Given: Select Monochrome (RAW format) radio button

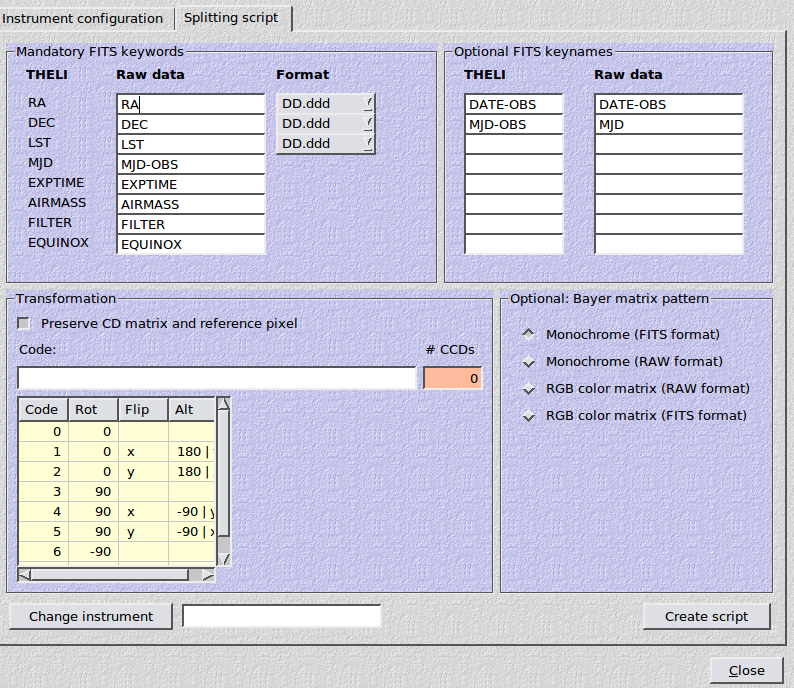Looking at the screenshot, I should (529, 362).
